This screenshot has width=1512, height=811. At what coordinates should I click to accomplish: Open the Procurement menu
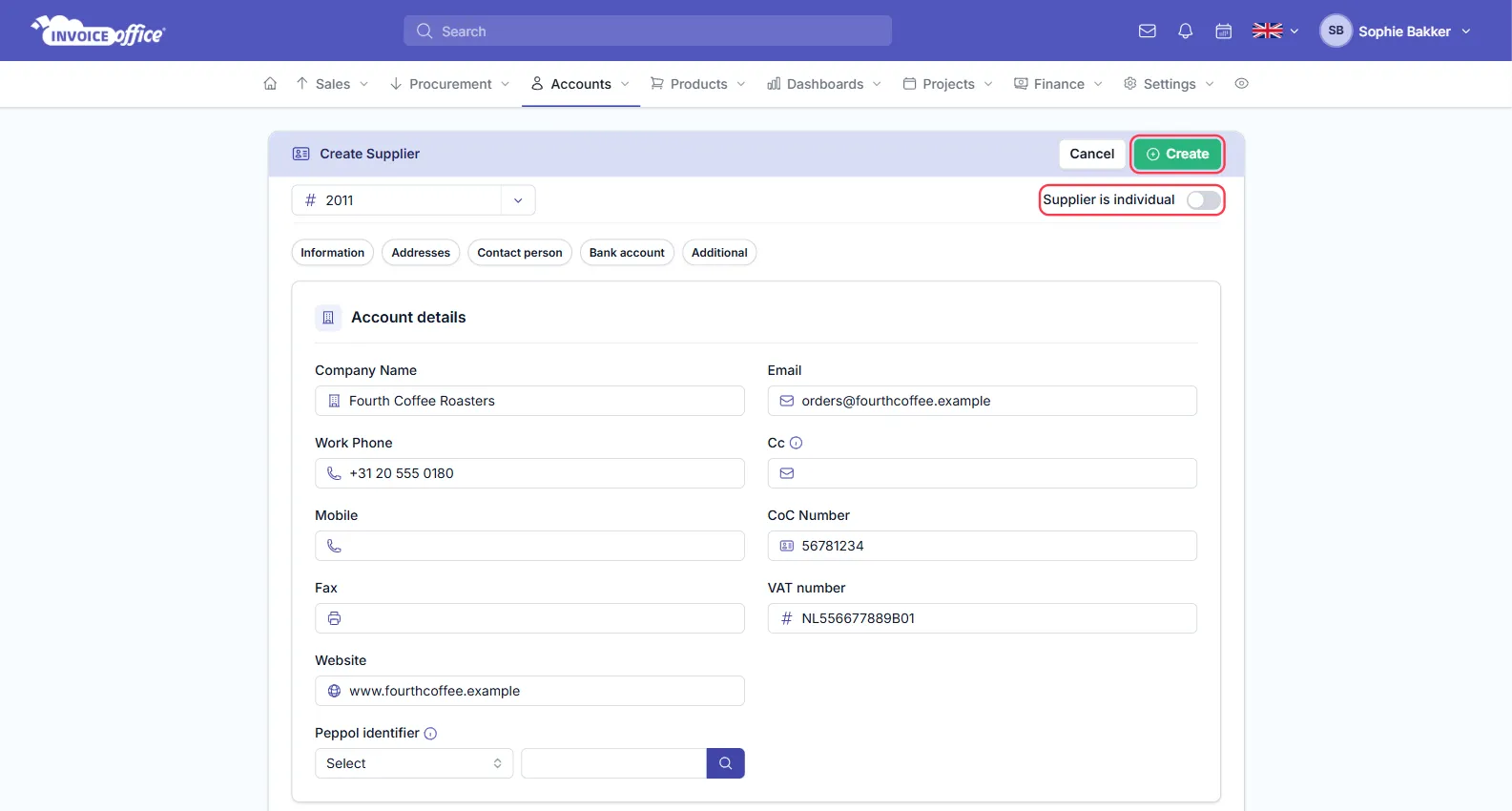[450, 84]
